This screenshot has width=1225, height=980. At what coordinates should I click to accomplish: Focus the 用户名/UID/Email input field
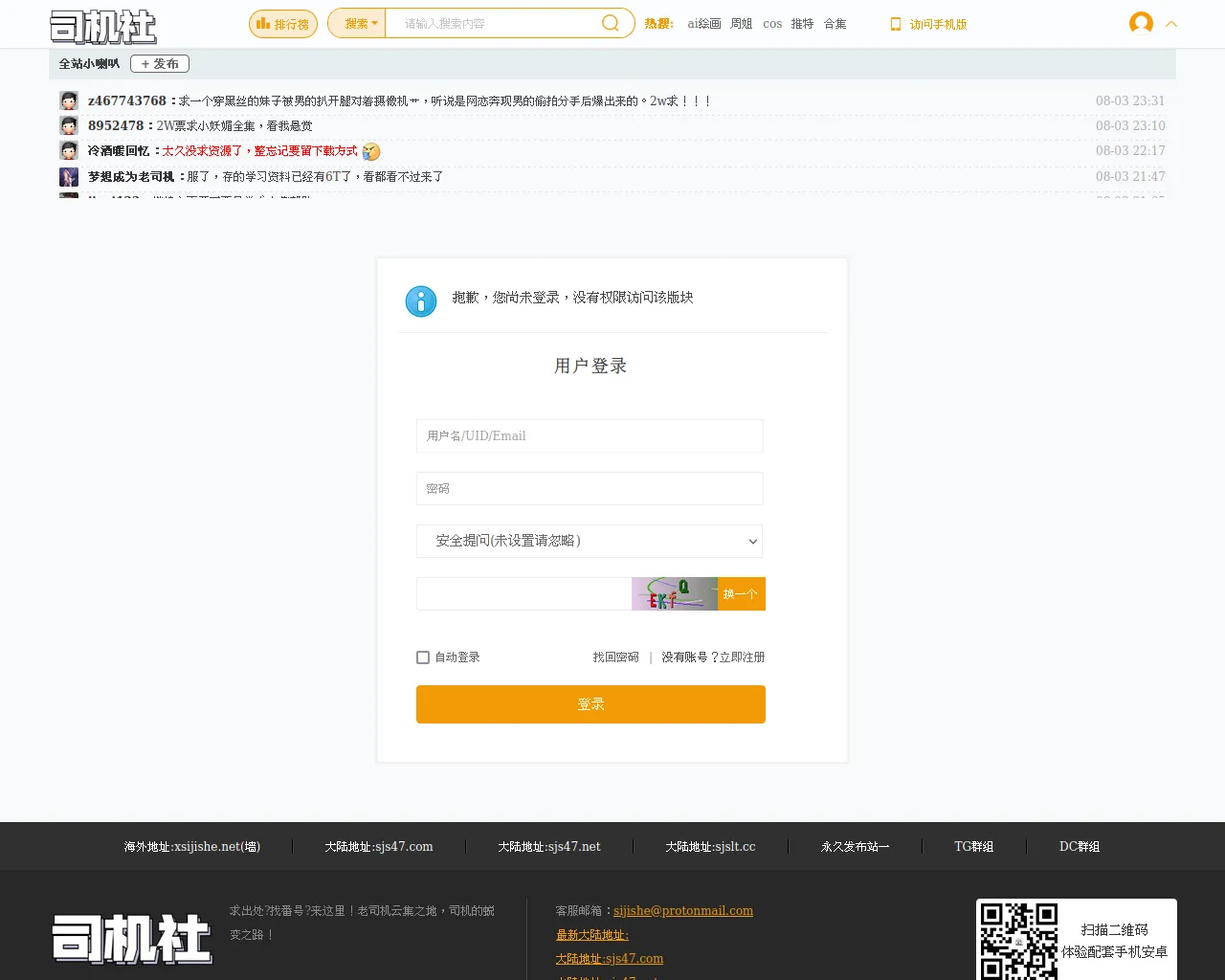tap(590, 435)
